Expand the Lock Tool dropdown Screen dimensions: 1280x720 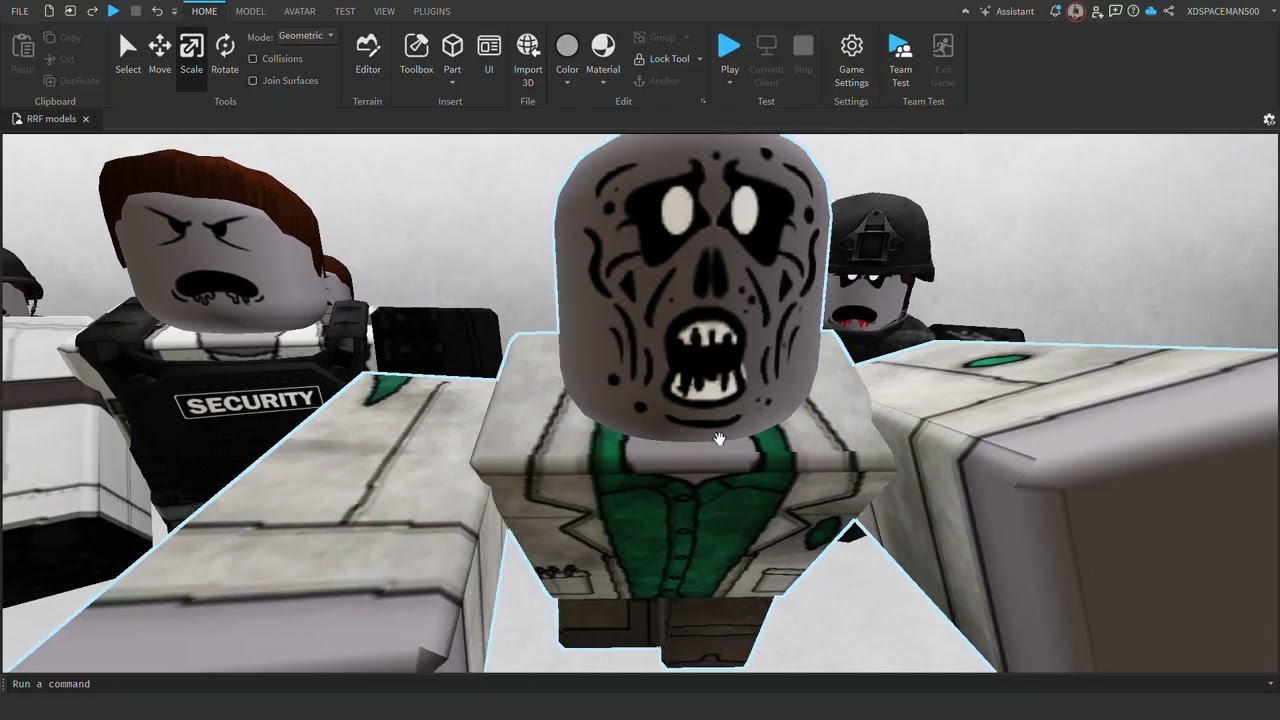coord(699,59)
